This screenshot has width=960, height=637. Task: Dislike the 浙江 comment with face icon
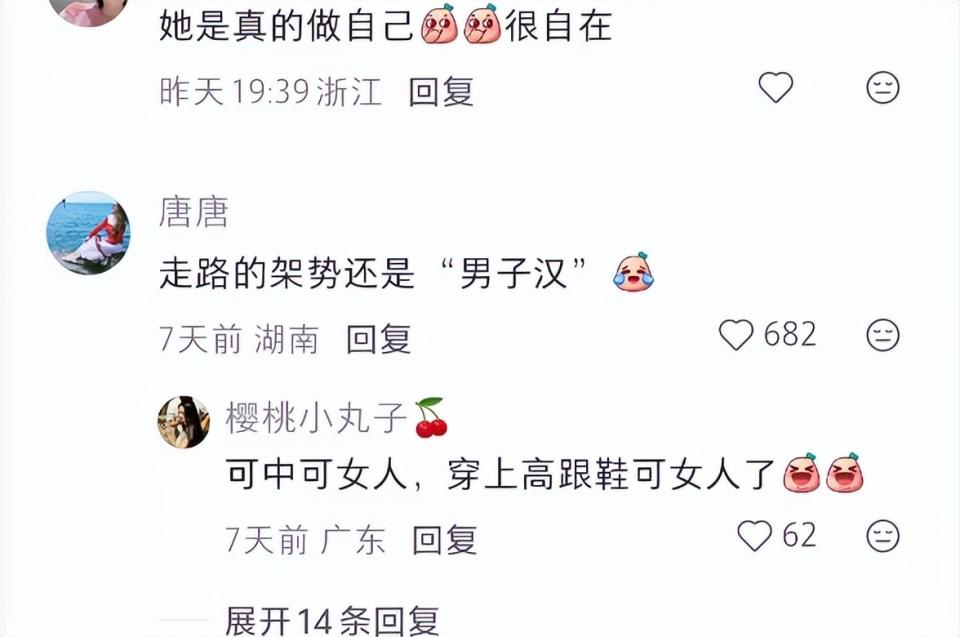pyautogui.click(x=883, y=87)
